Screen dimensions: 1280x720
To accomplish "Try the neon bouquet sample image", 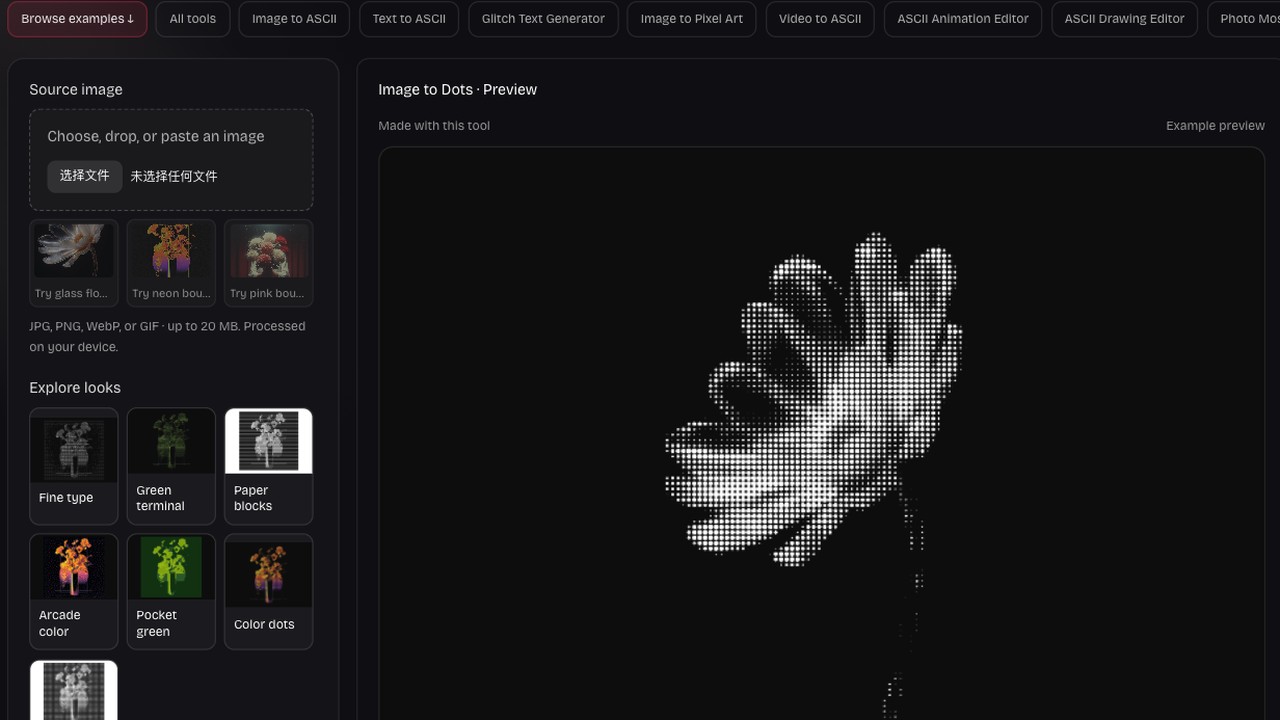I will tap(171, 263).
